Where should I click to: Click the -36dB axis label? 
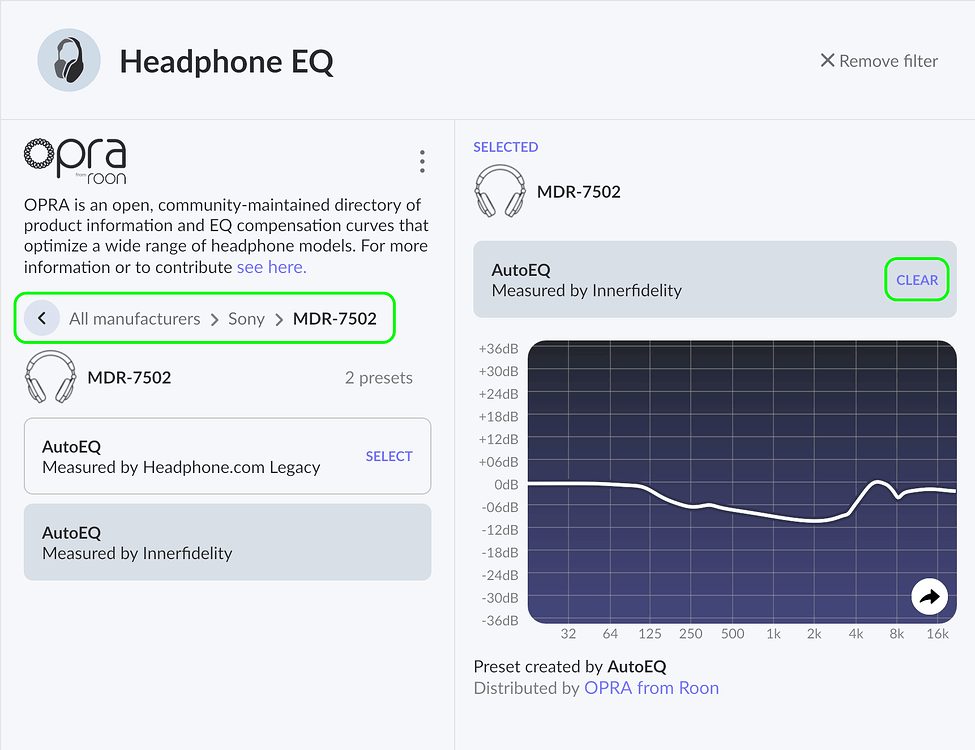click(500, 621)
